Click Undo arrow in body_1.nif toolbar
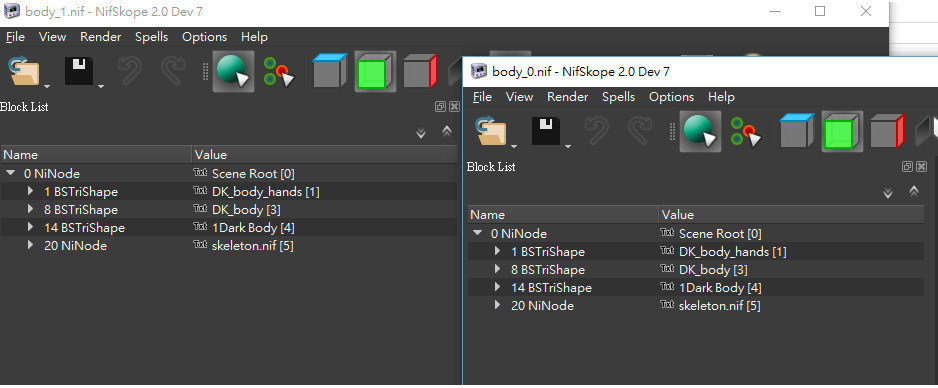The width and height of the screenshot is (938, 388). [x=129, y=71]
